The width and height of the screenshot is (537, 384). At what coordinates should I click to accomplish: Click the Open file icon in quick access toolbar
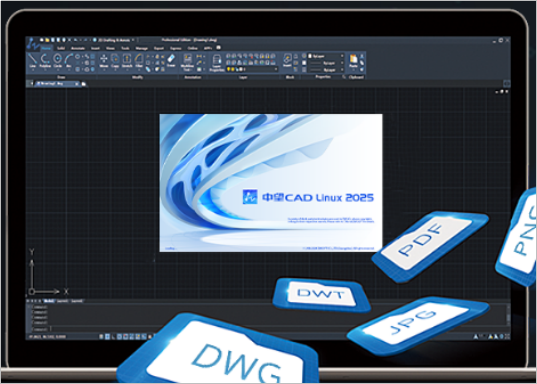[47, 40]
